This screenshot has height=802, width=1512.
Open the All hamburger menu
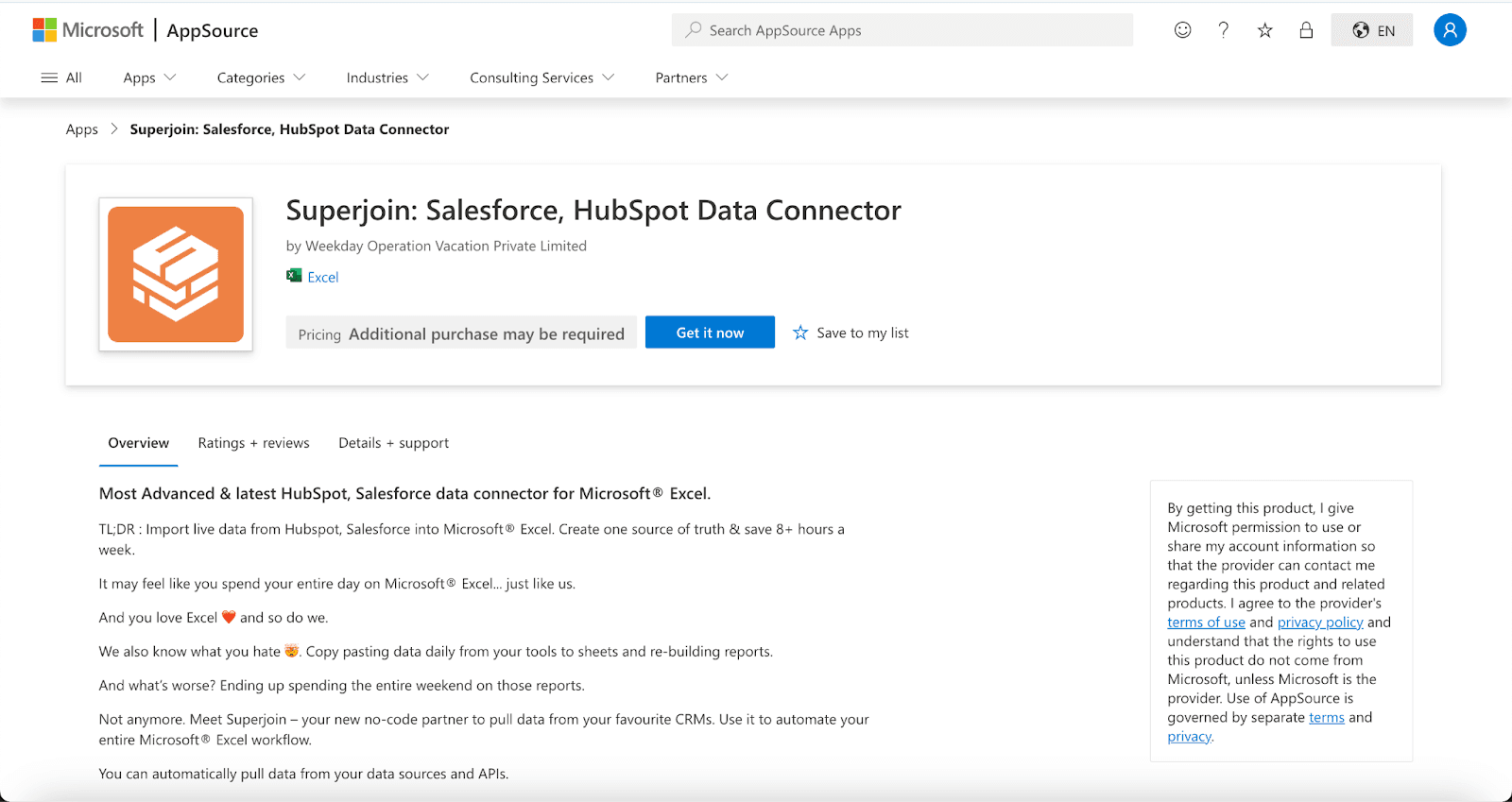click(x=61, y=77)
